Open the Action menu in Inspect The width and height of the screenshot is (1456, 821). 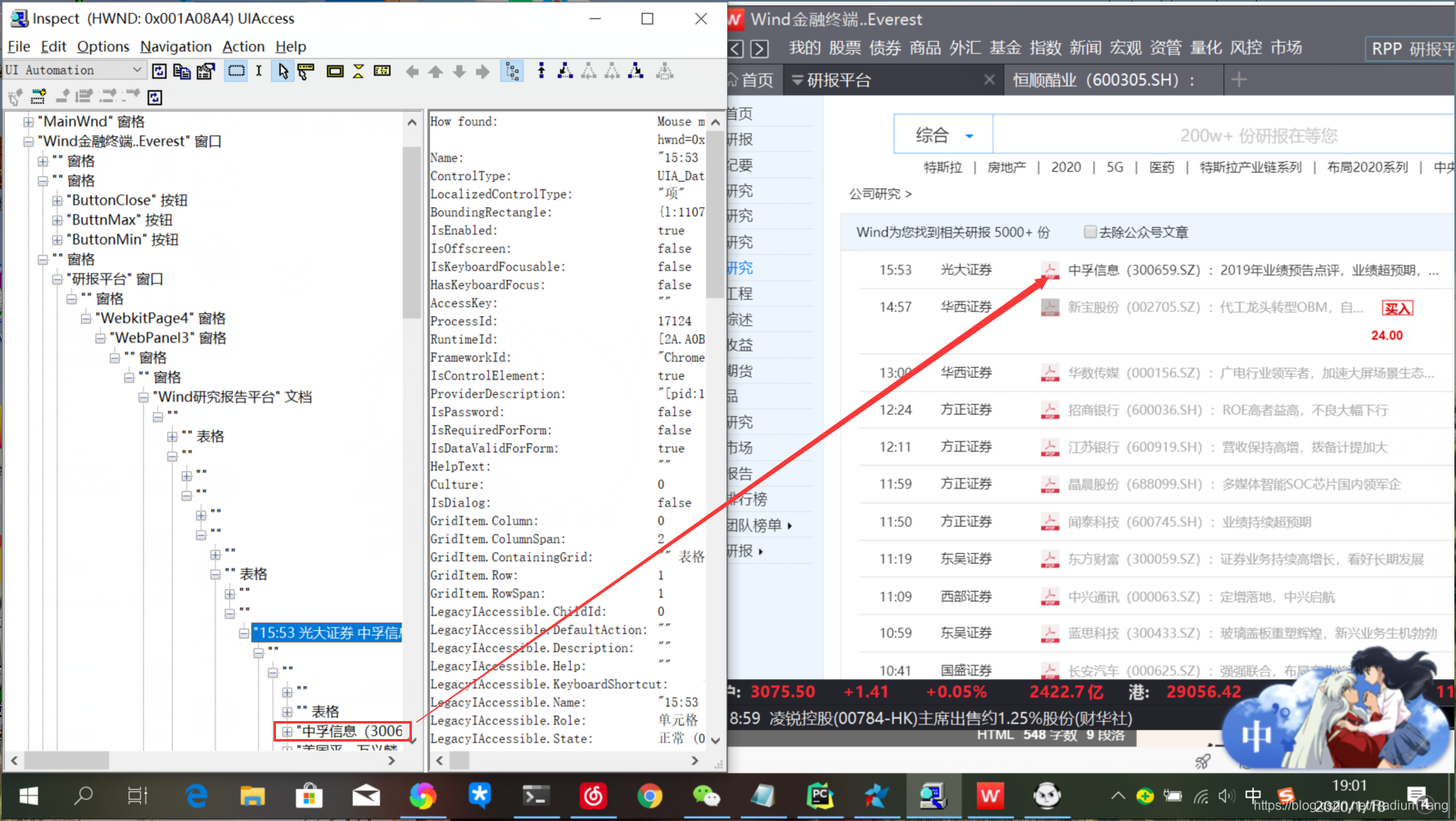244,47
